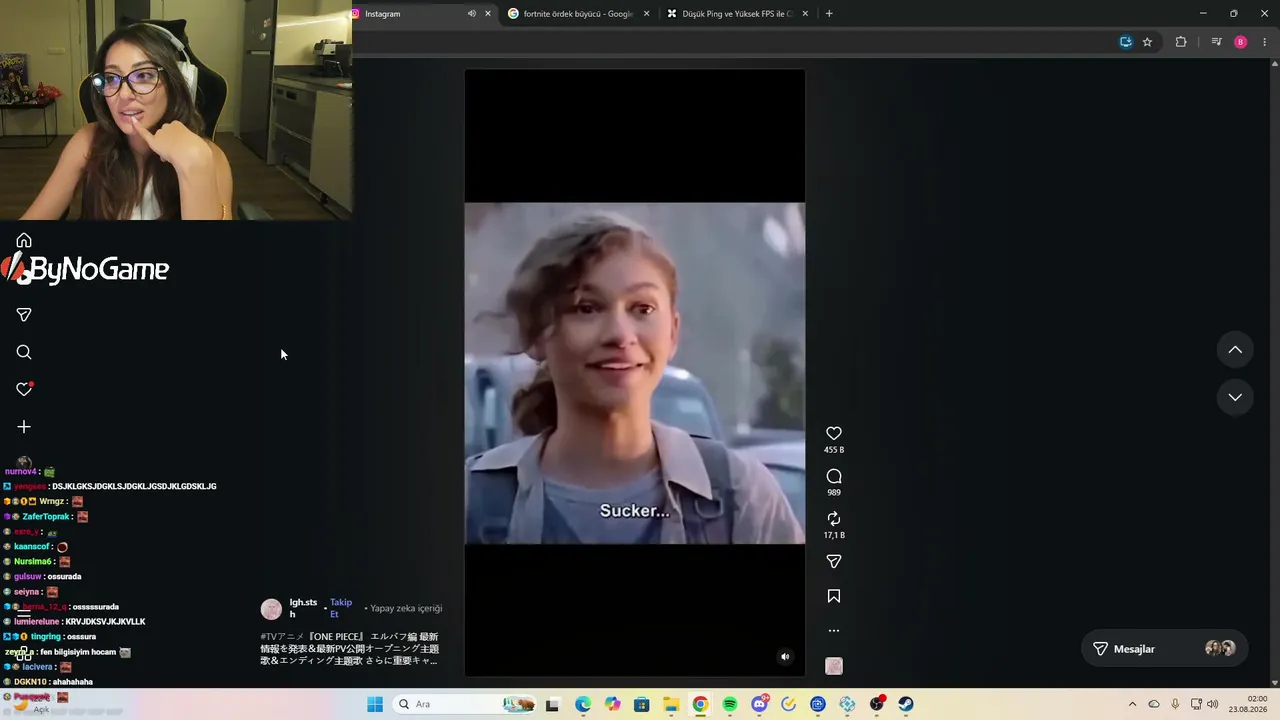Viewport: 1280px width, 720px height.
Task: Switch to the Instagram browser tab
Action: [420, 14]
